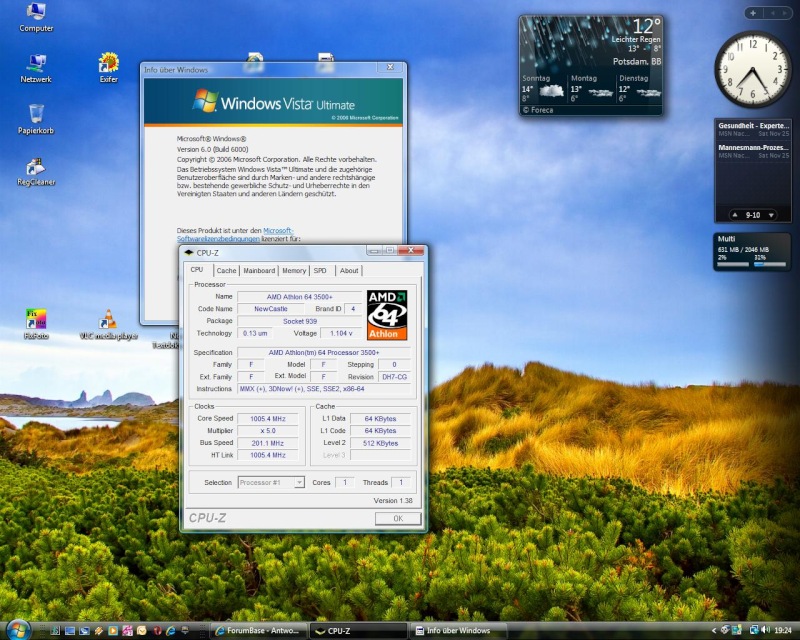Click the Core Speed value 1005.4 MHz
The width and height of the screenshot is (800, 640).
(267, 419)
